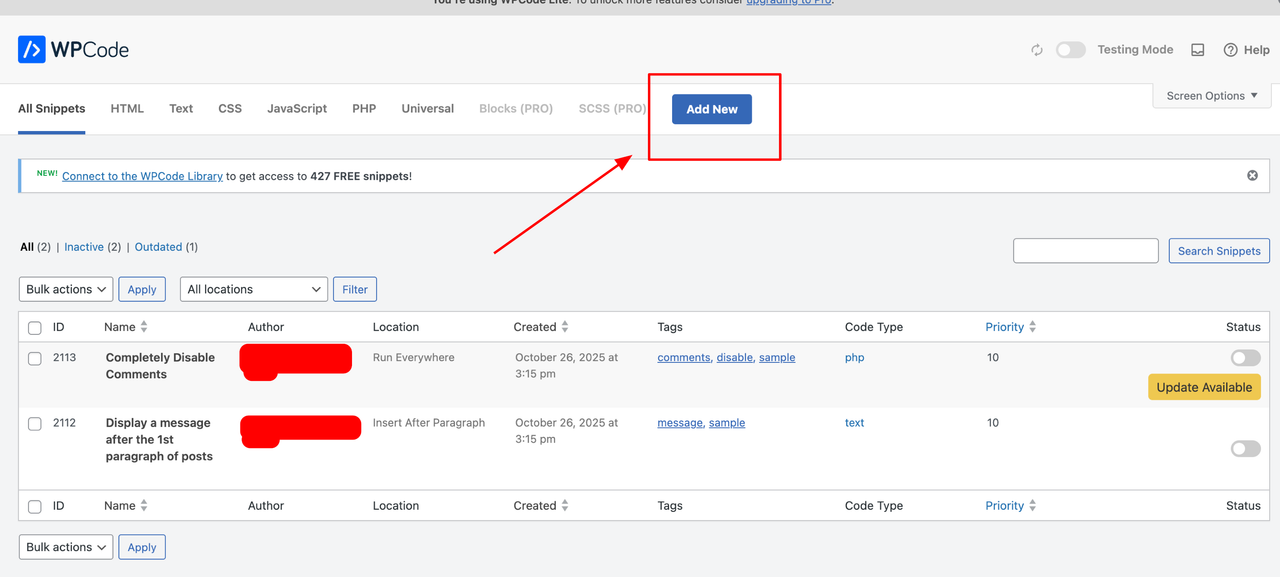Click the message tag link

click(x=680, y=423)
